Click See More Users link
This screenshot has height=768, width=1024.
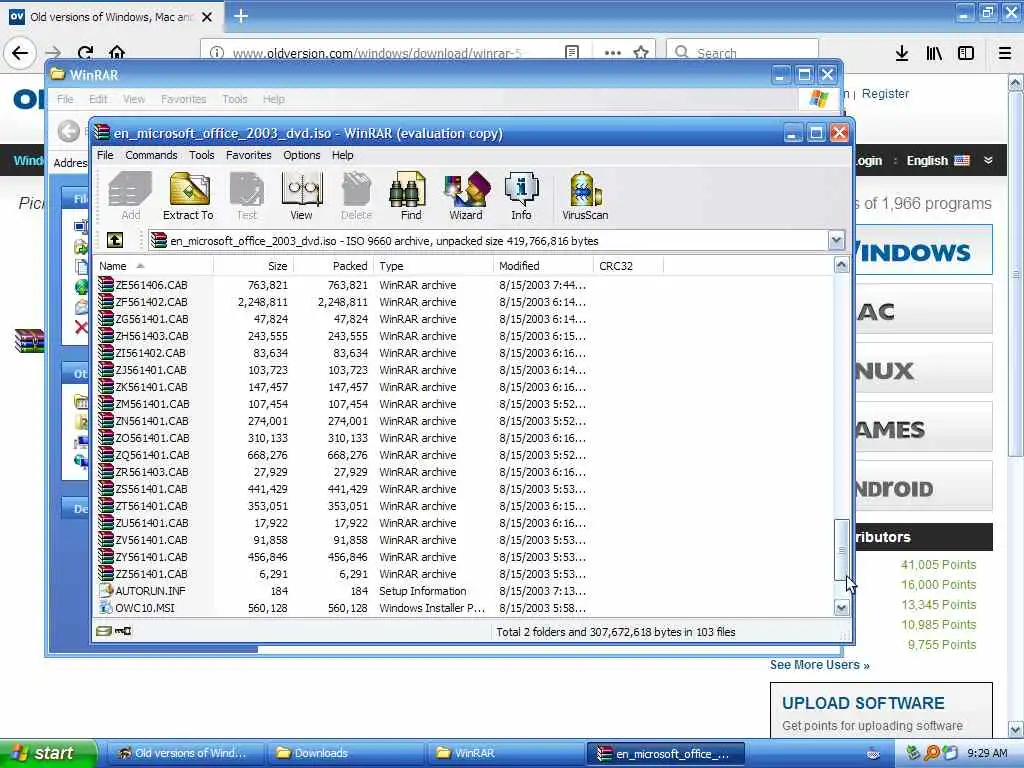point(820,664)
